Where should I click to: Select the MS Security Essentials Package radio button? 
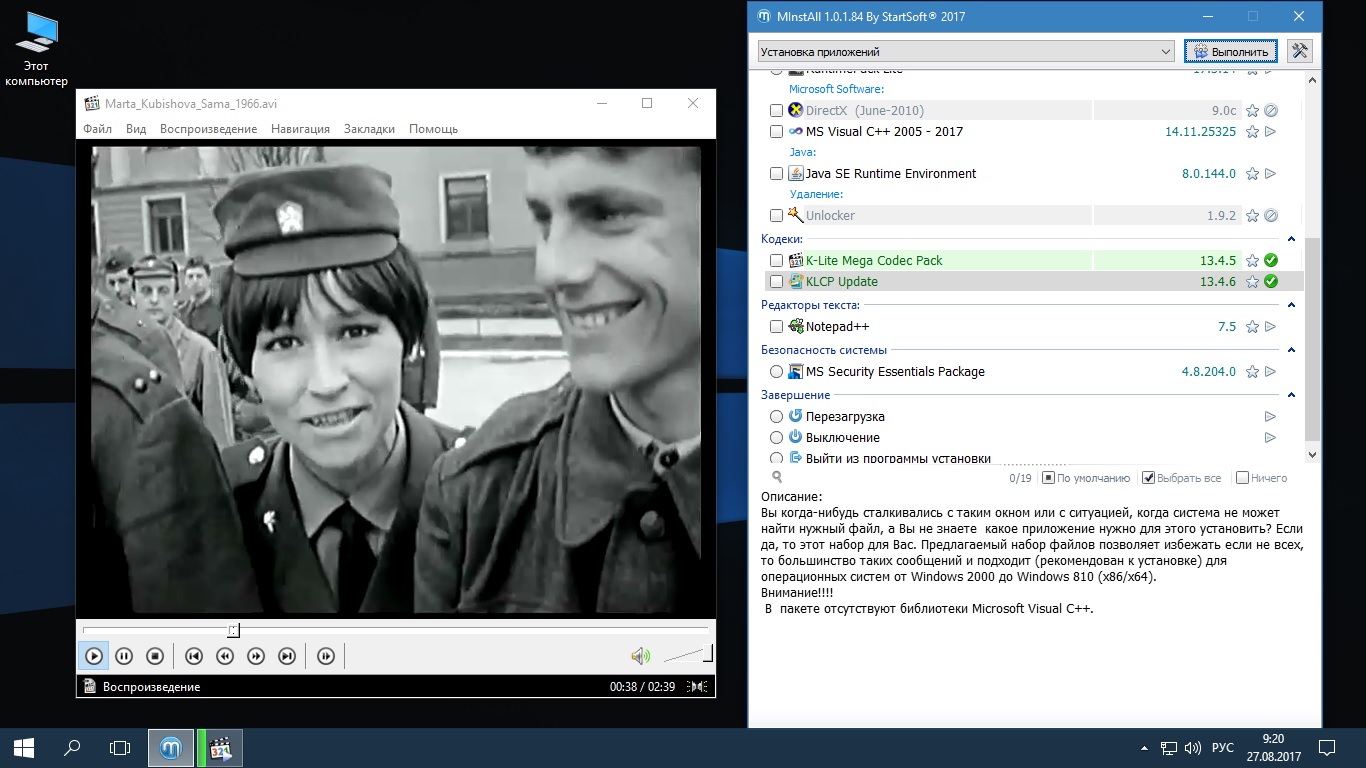[x=777, y=372]
